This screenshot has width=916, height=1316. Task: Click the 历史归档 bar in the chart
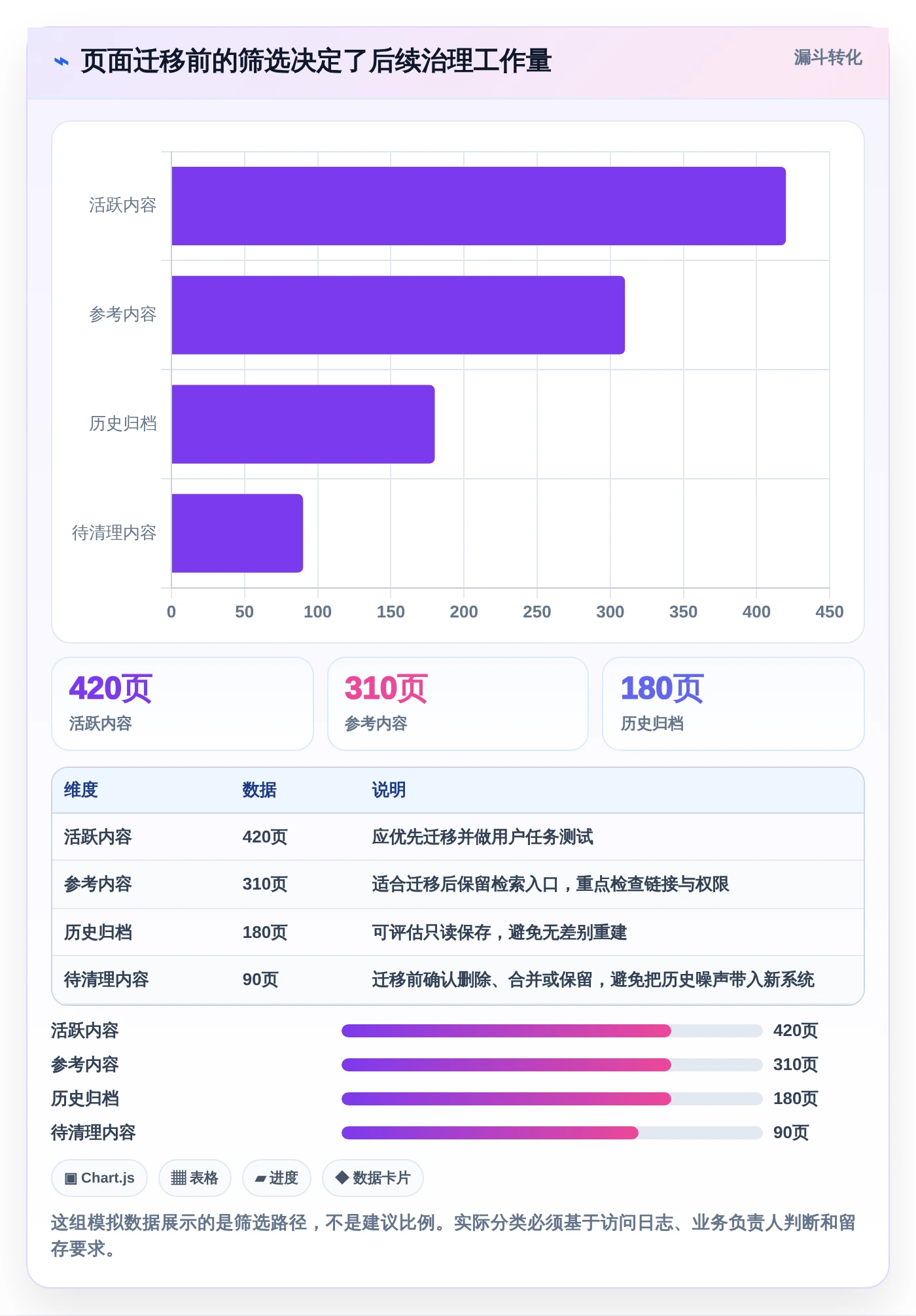coord(303,424)
